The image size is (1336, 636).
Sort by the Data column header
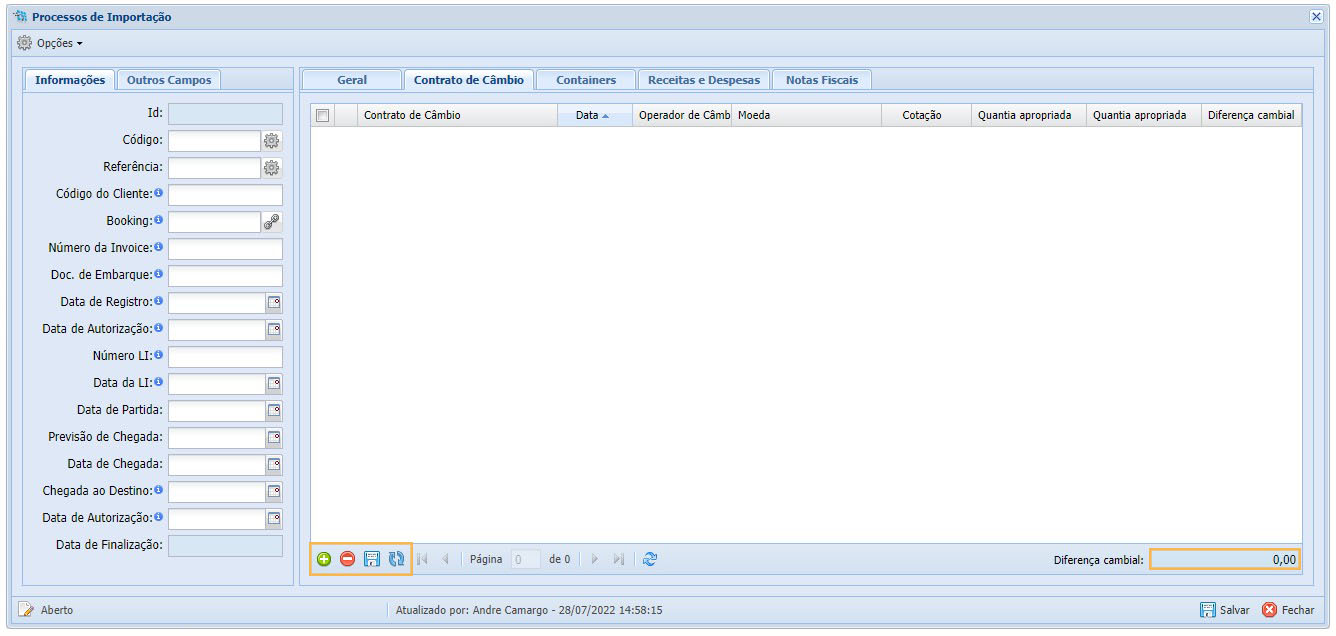click(x=595, y=115)
